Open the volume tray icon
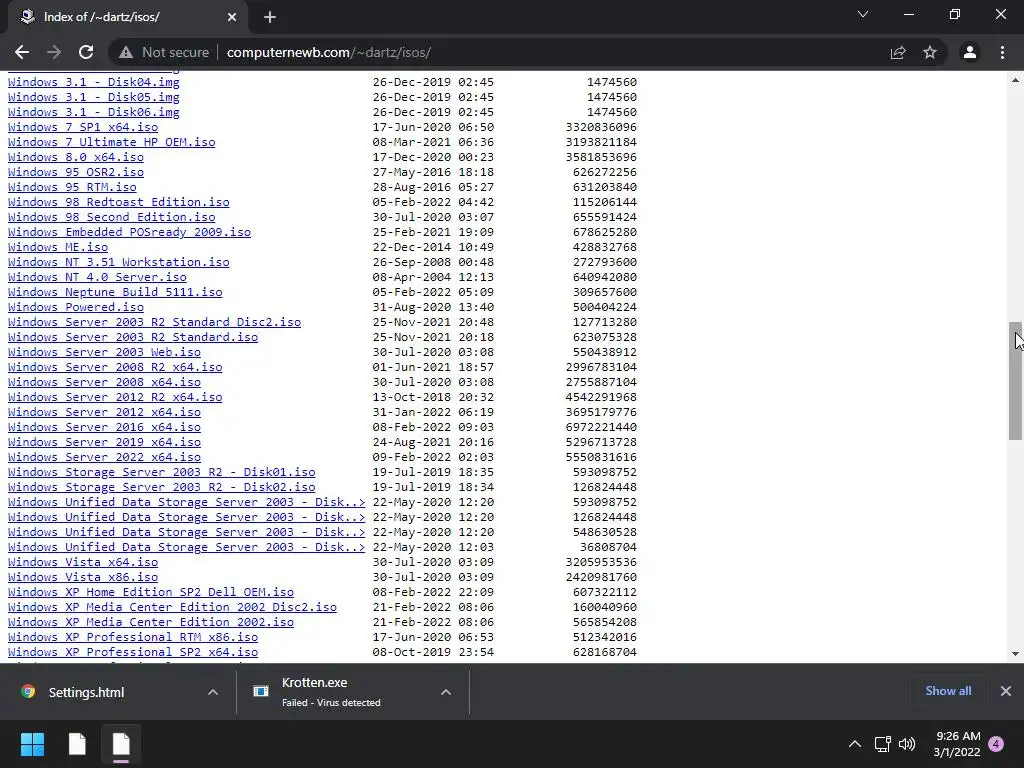 (907, 744)
